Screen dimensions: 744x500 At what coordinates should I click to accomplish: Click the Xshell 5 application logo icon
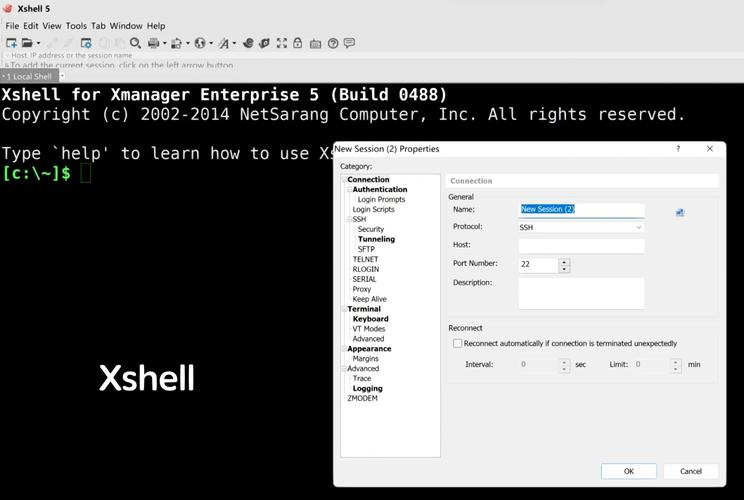coord(8,8)
